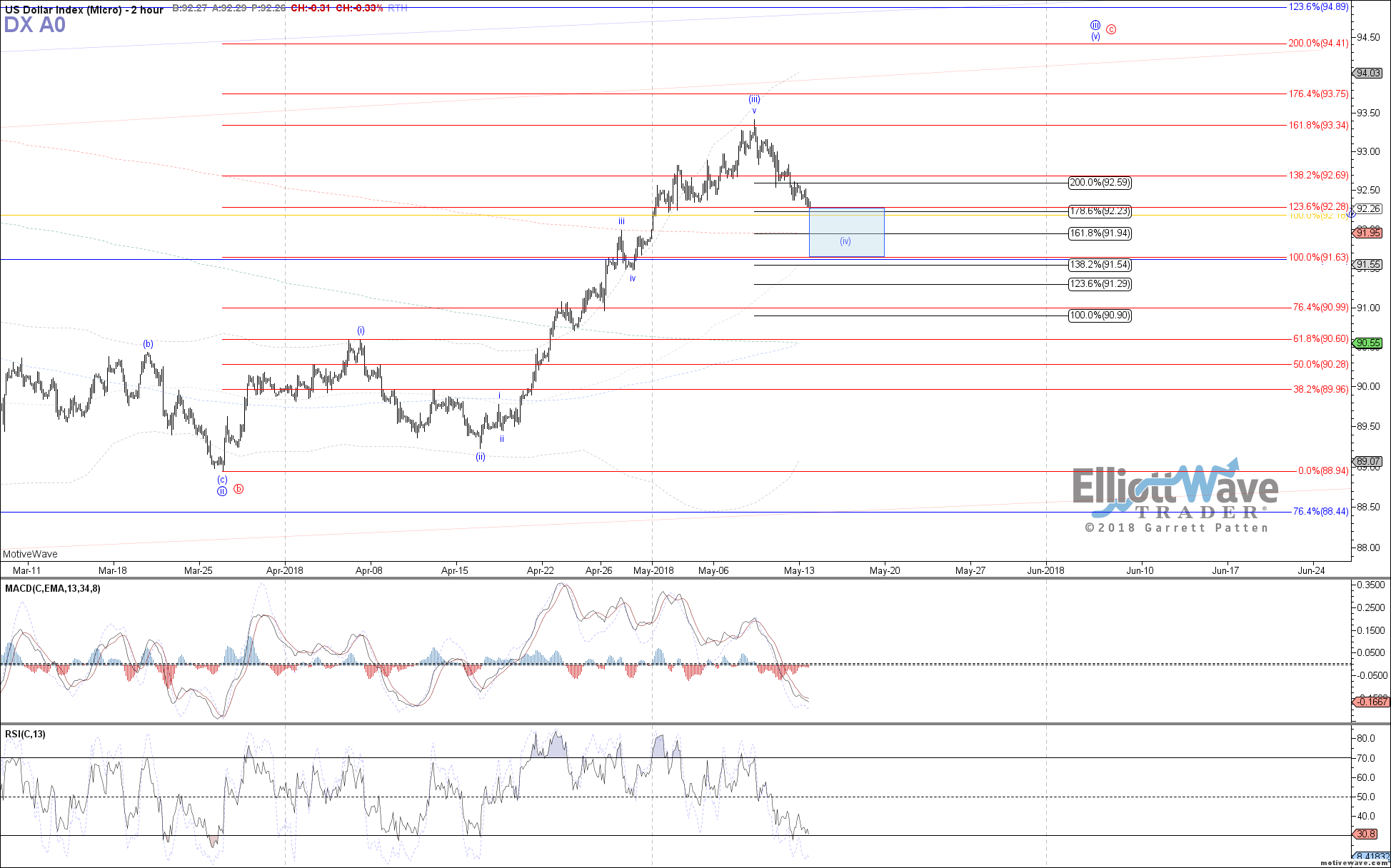
Task: Click the red 91.95 price marker
Action: (1368, 233)
